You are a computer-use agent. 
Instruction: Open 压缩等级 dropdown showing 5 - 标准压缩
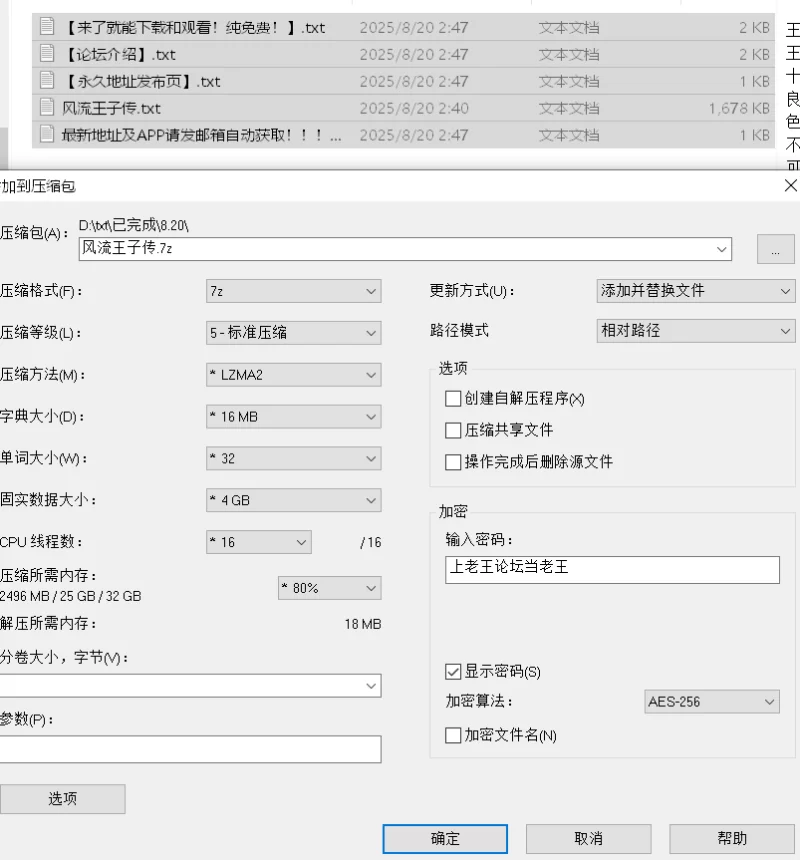coord(294,333)
